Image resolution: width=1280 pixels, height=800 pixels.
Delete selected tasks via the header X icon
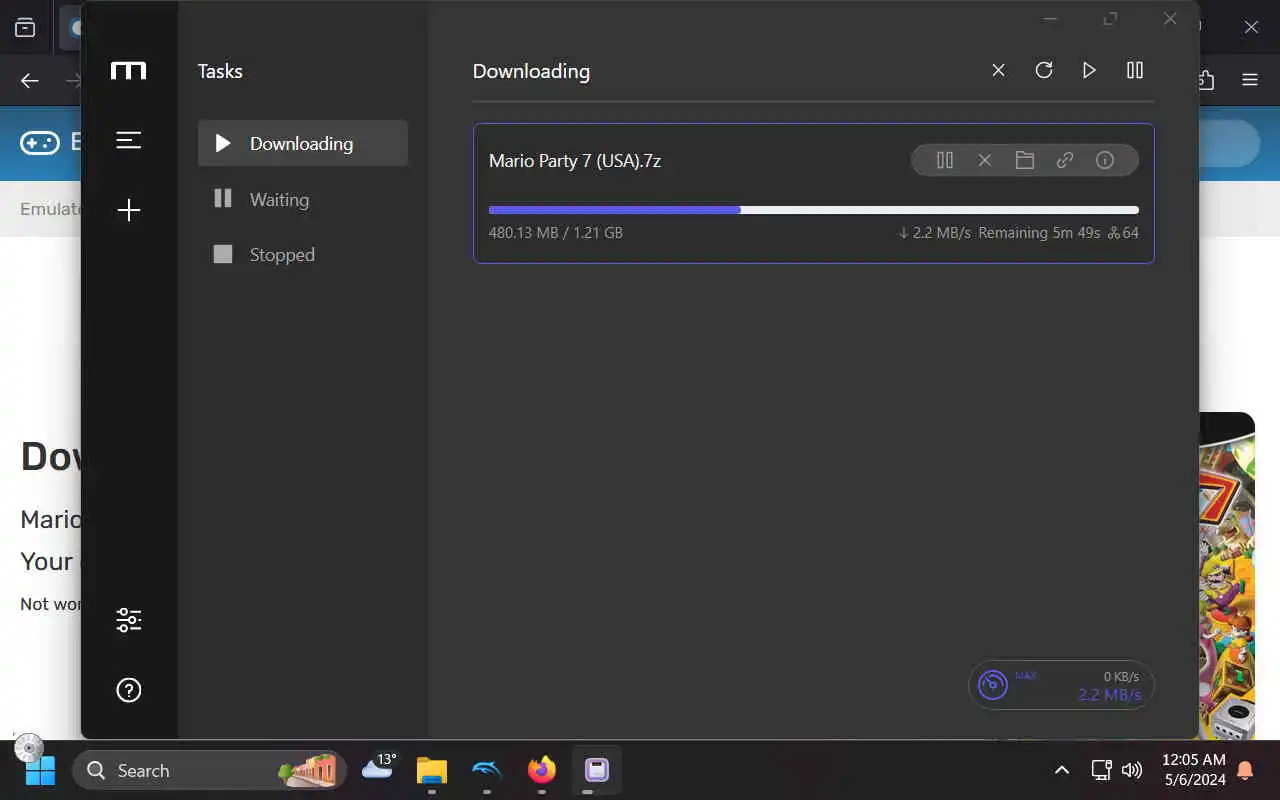tap(998, 70)
